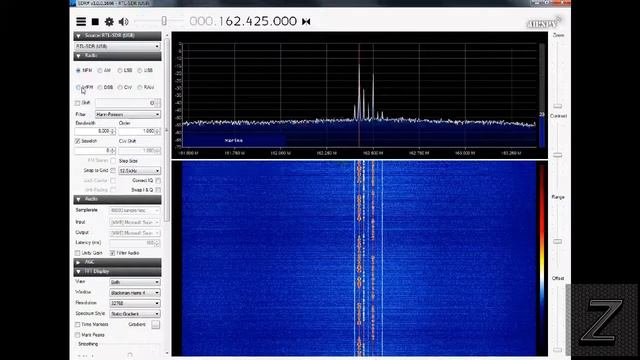
Task: Click the Gradient edit button
Action: click(156, 325)
